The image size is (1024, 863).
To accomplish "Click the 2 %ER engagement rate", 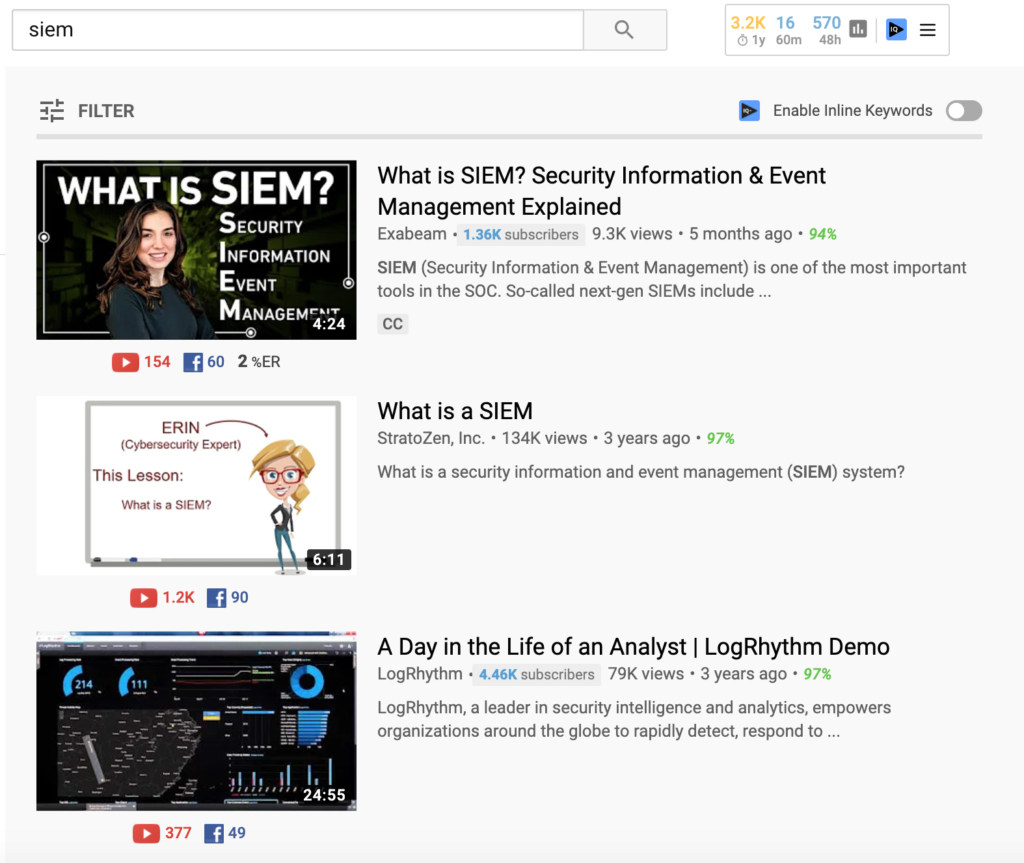I will point(259,362).
